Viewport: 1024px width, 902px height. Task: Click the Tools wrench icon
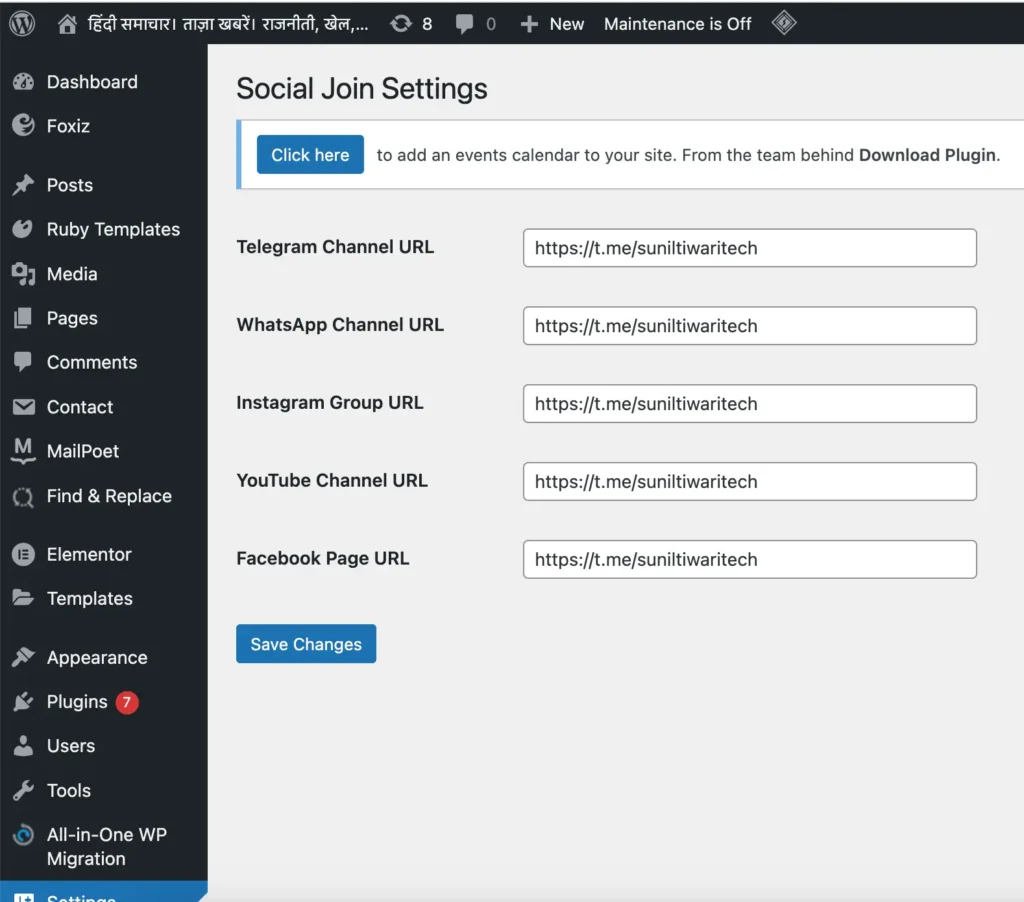point(23,790)
